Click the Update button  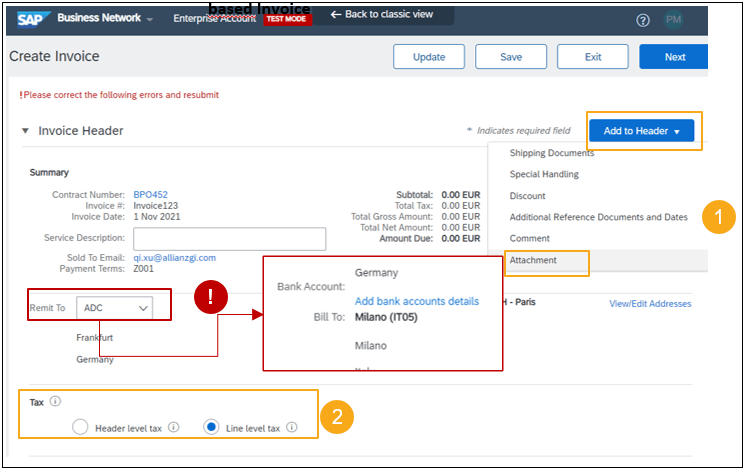click(x=429, y=57)
